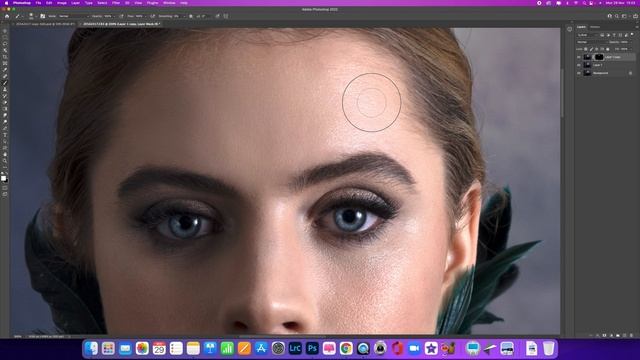Select the Zoom tool
This screenshot has height=360, width=640.
point(5,161)
